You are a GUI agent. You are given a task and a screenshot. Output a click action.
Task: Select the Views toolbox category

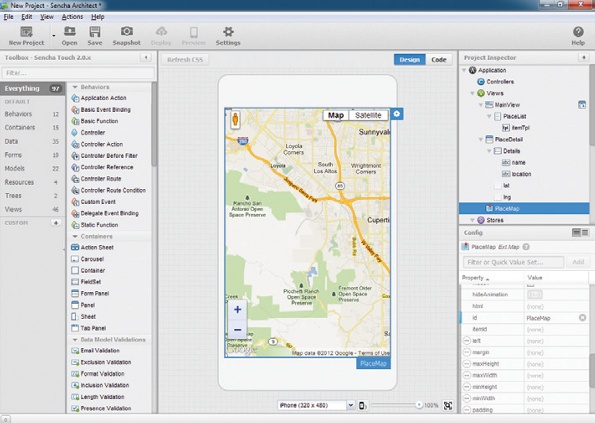point(32,209)
